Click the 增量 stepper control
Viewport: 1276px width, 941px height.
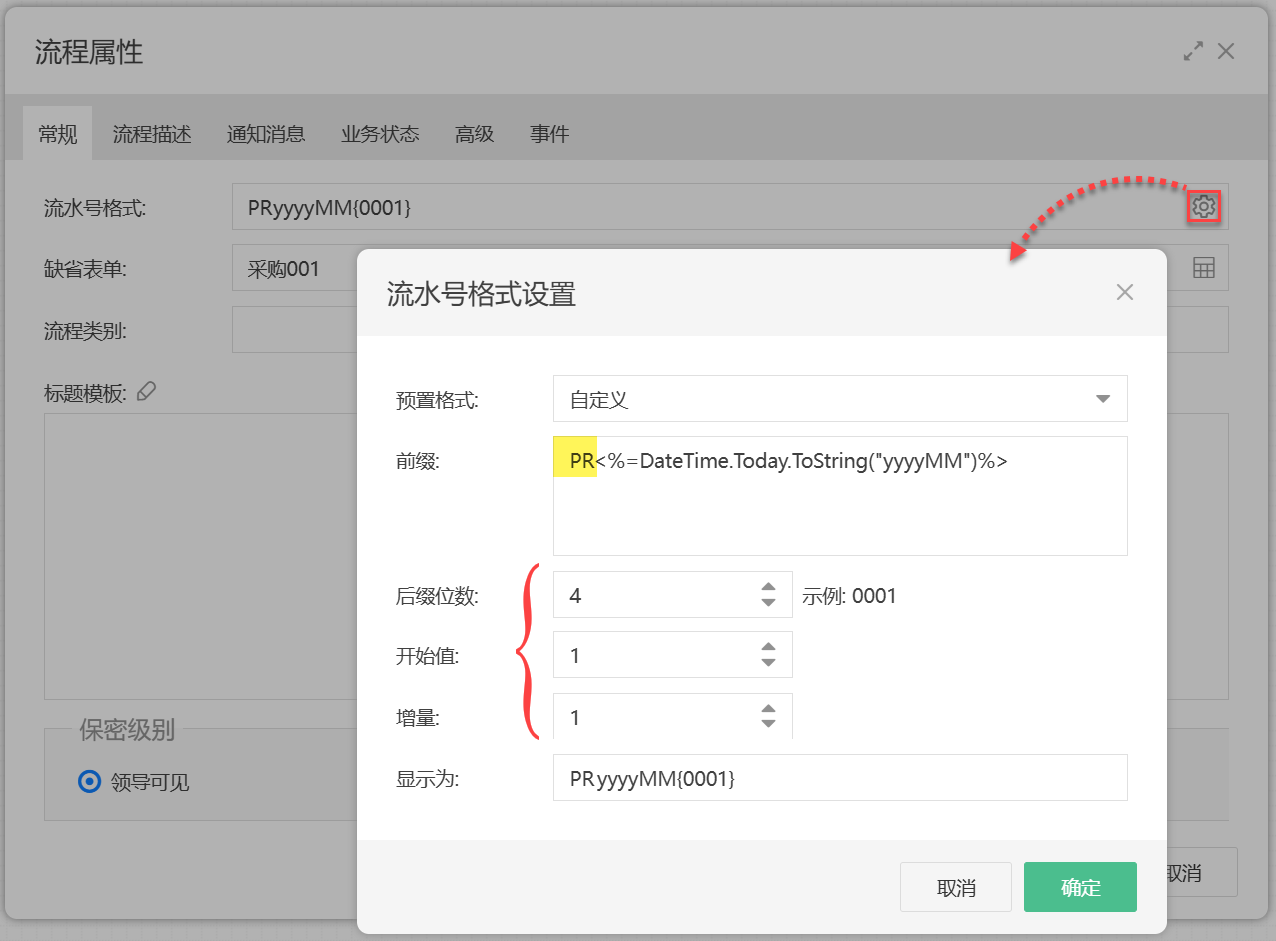coord(768,716)
